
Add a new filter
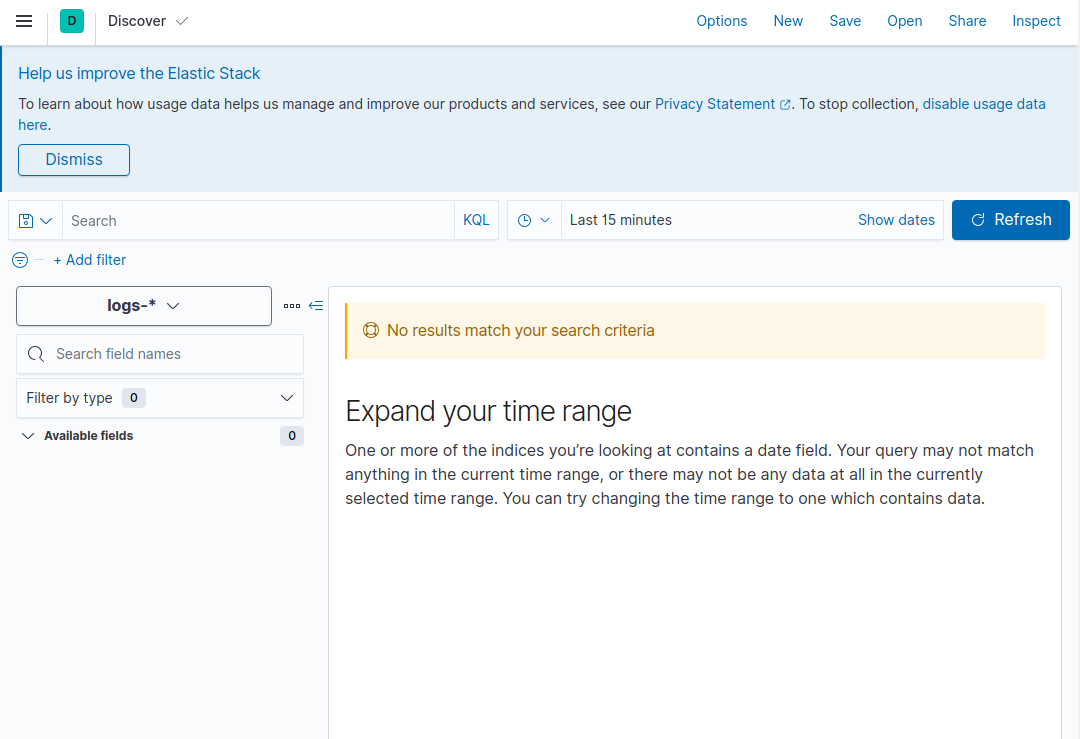point(90,260)
